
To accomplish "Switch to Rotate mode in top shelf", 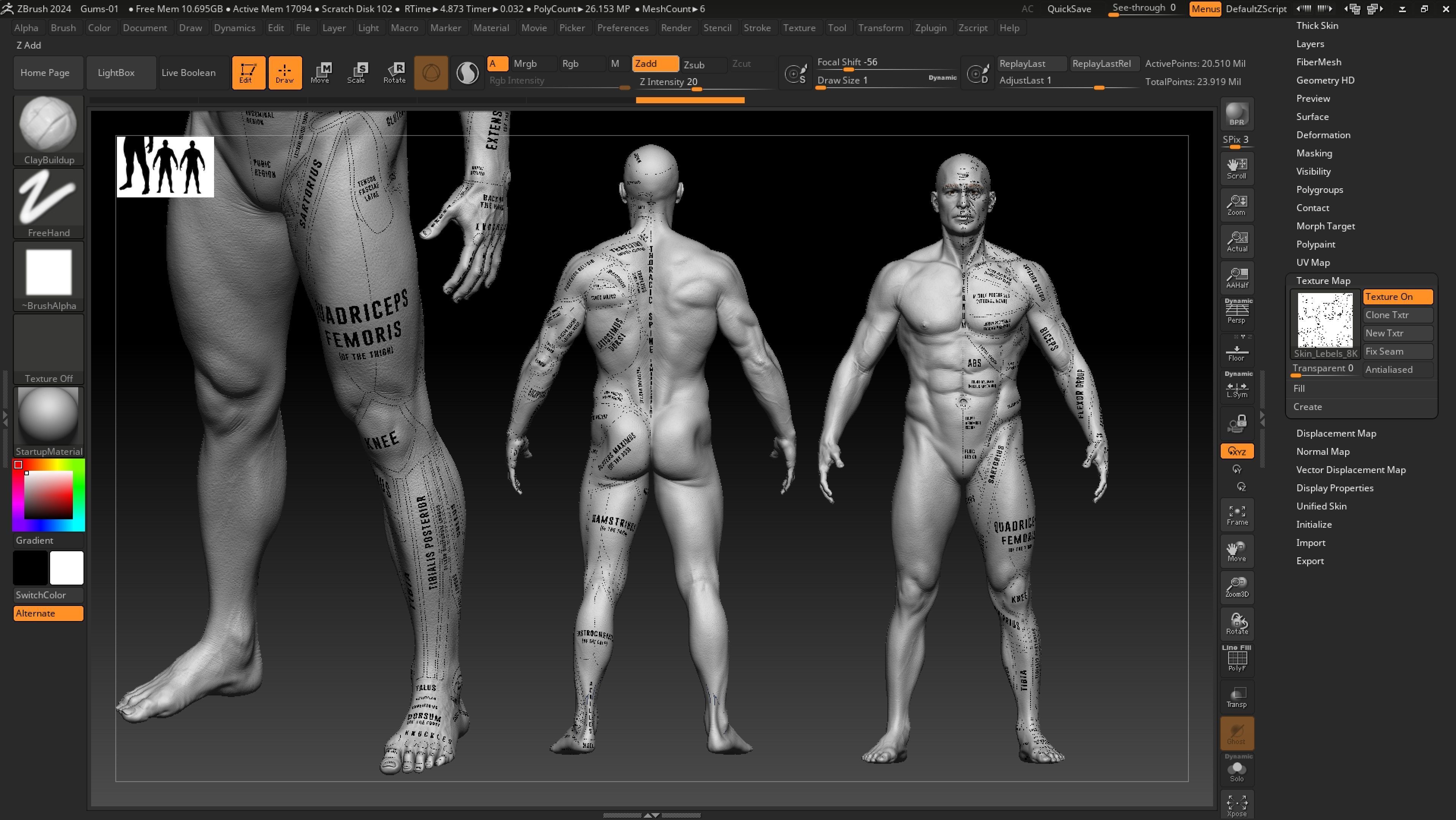I will [394, 73].
